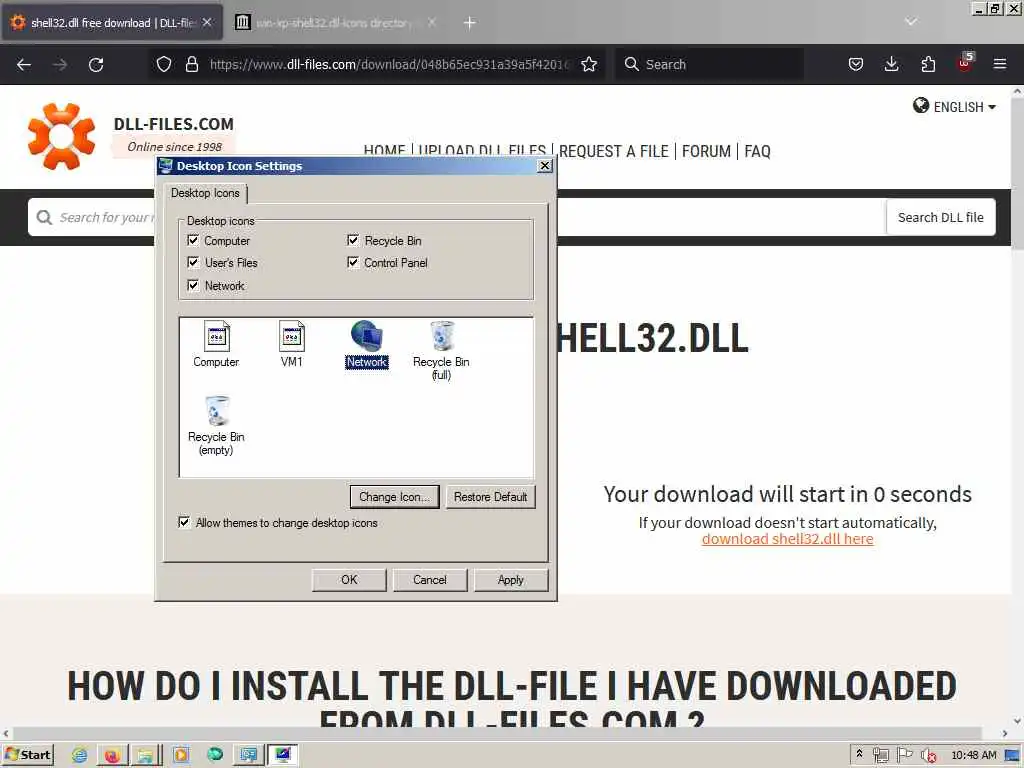
Task: Click the DLL-FILES.COM orange gear logo
Action: click(x=61, y=136)
